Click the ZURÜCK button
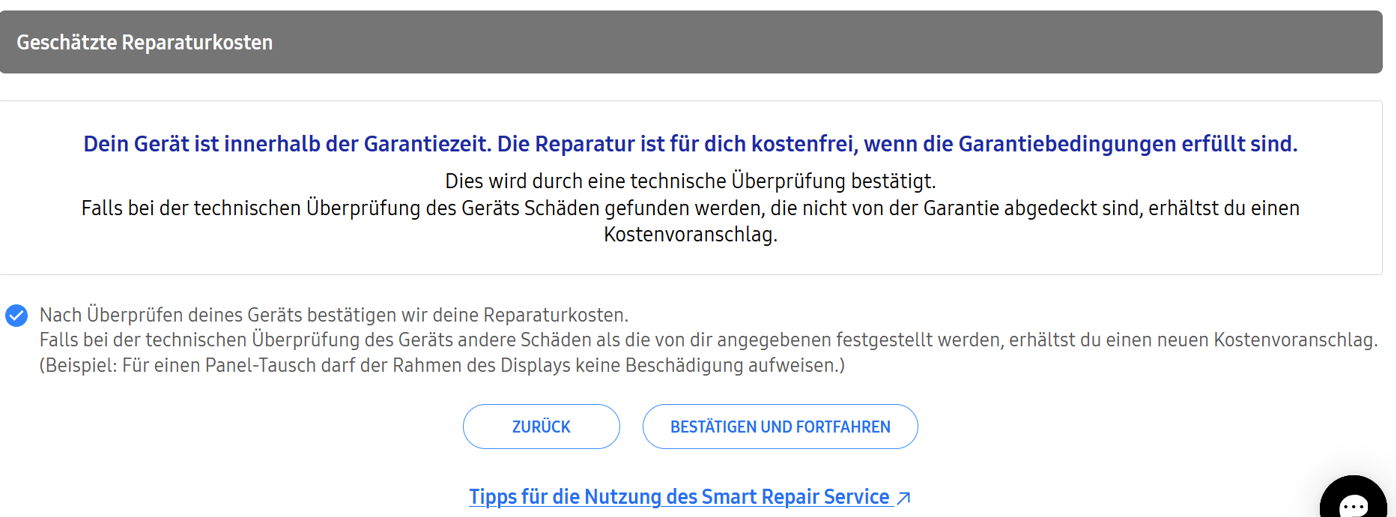The height and width of the screenshot is (517, 1396). (x=541, y=427)
